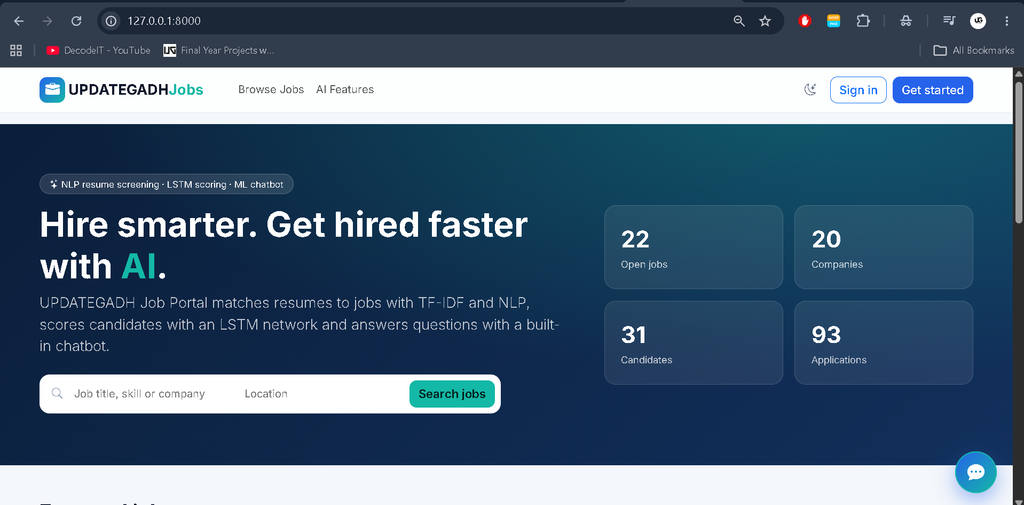The width and height of the screenshot is (1024, 505).
Task: View site information icon in address bar
Action: pos(112,21)
